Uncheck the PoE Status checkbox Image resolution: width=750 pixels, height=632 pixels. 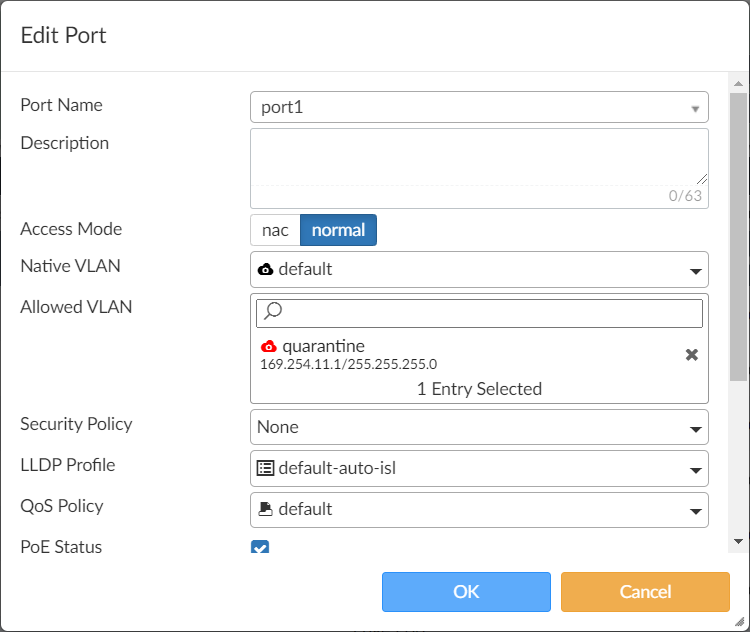260,548
